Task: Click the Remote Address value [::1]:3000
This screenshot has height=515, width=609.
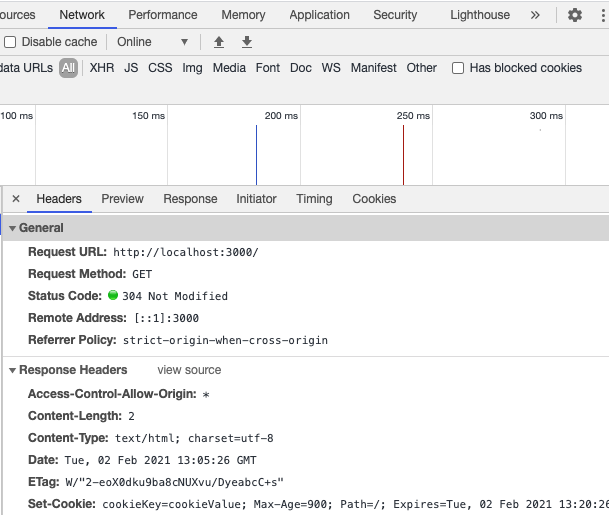Action: [x=167, y=318]
